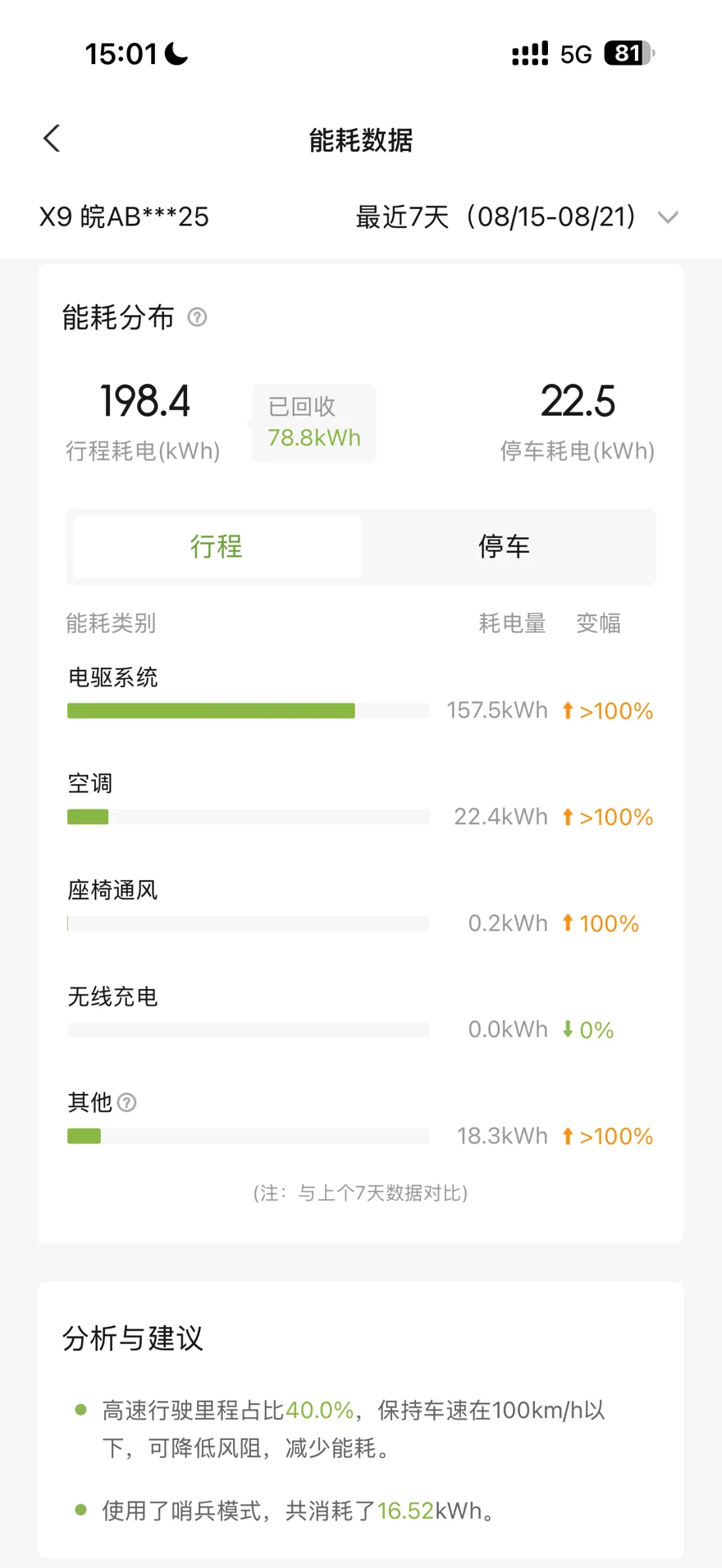Switch to the 停车 segment
The image size is (722, 1568).
505,547
